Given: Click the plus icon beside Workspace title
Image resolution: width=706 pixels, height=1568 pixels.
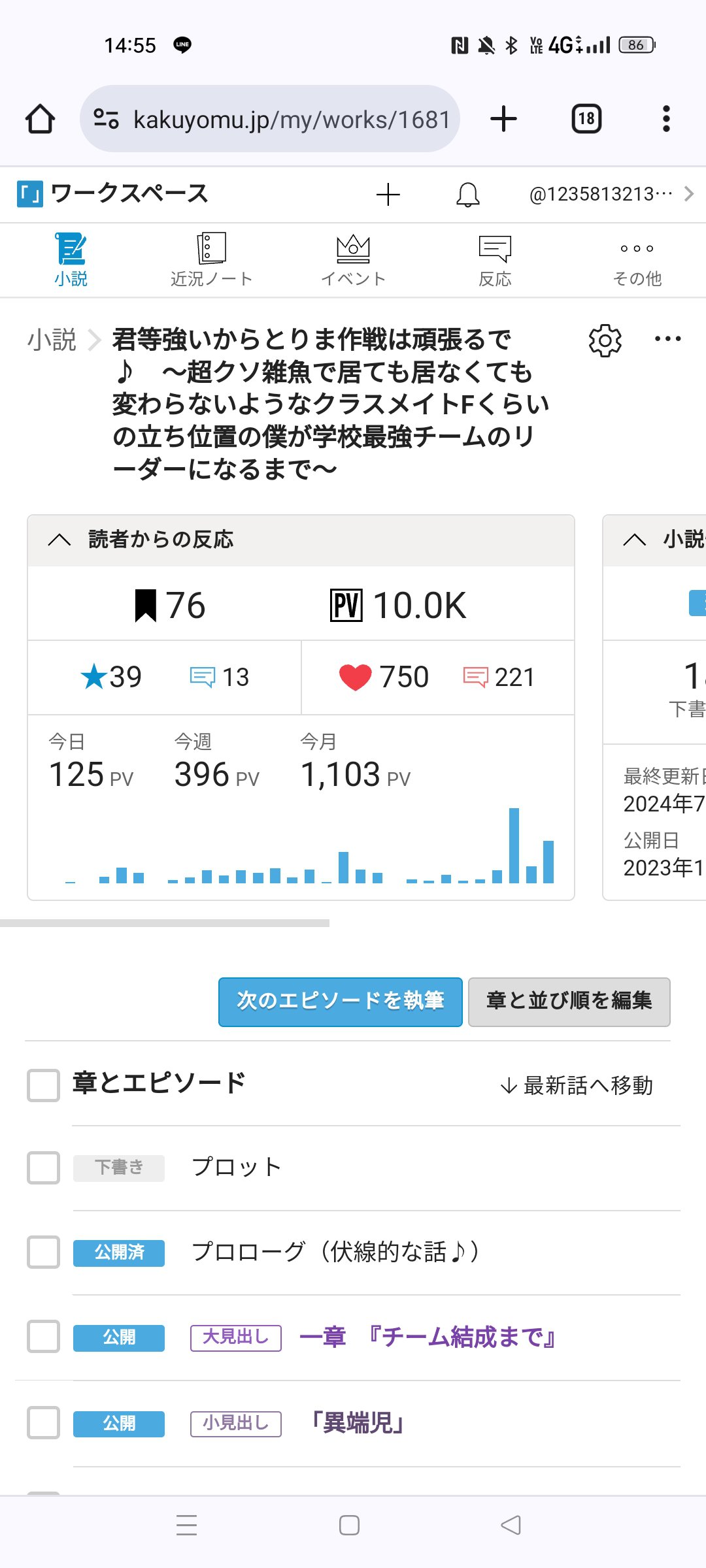Looking at the screenshot, I should 388,195.
